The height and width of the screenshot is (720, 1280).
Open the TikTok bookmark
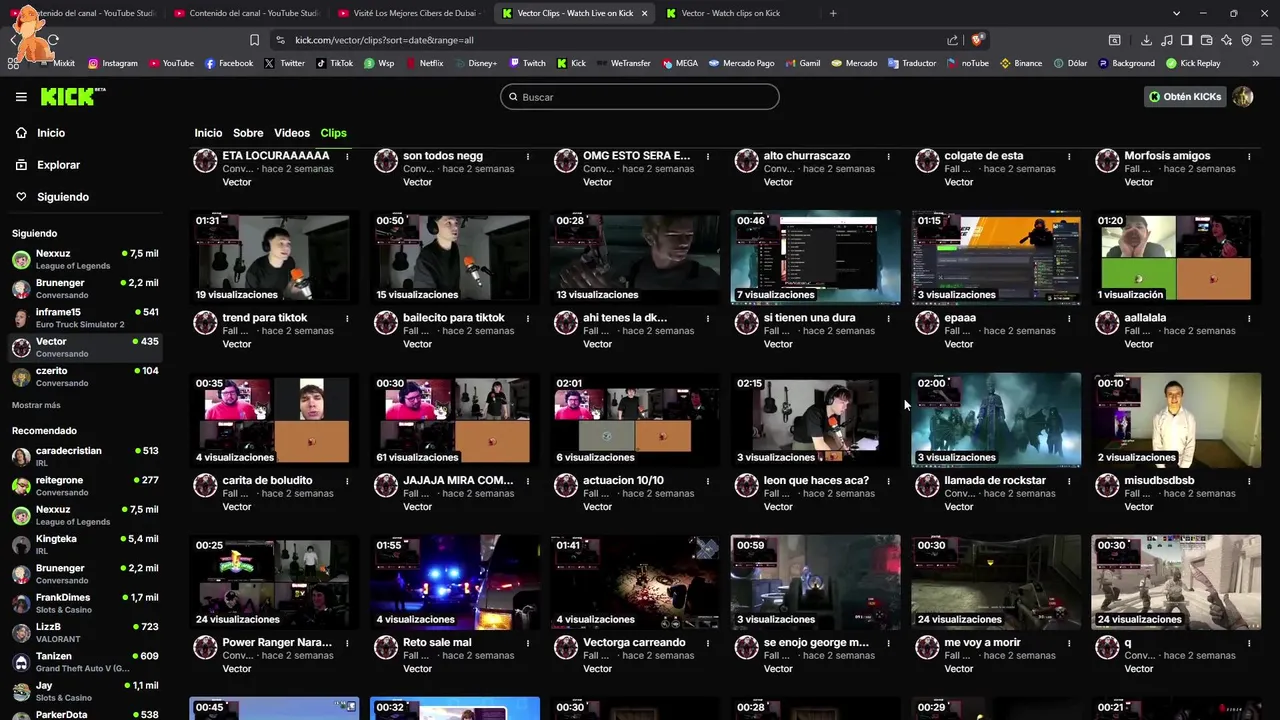click(x=335, y=63)
